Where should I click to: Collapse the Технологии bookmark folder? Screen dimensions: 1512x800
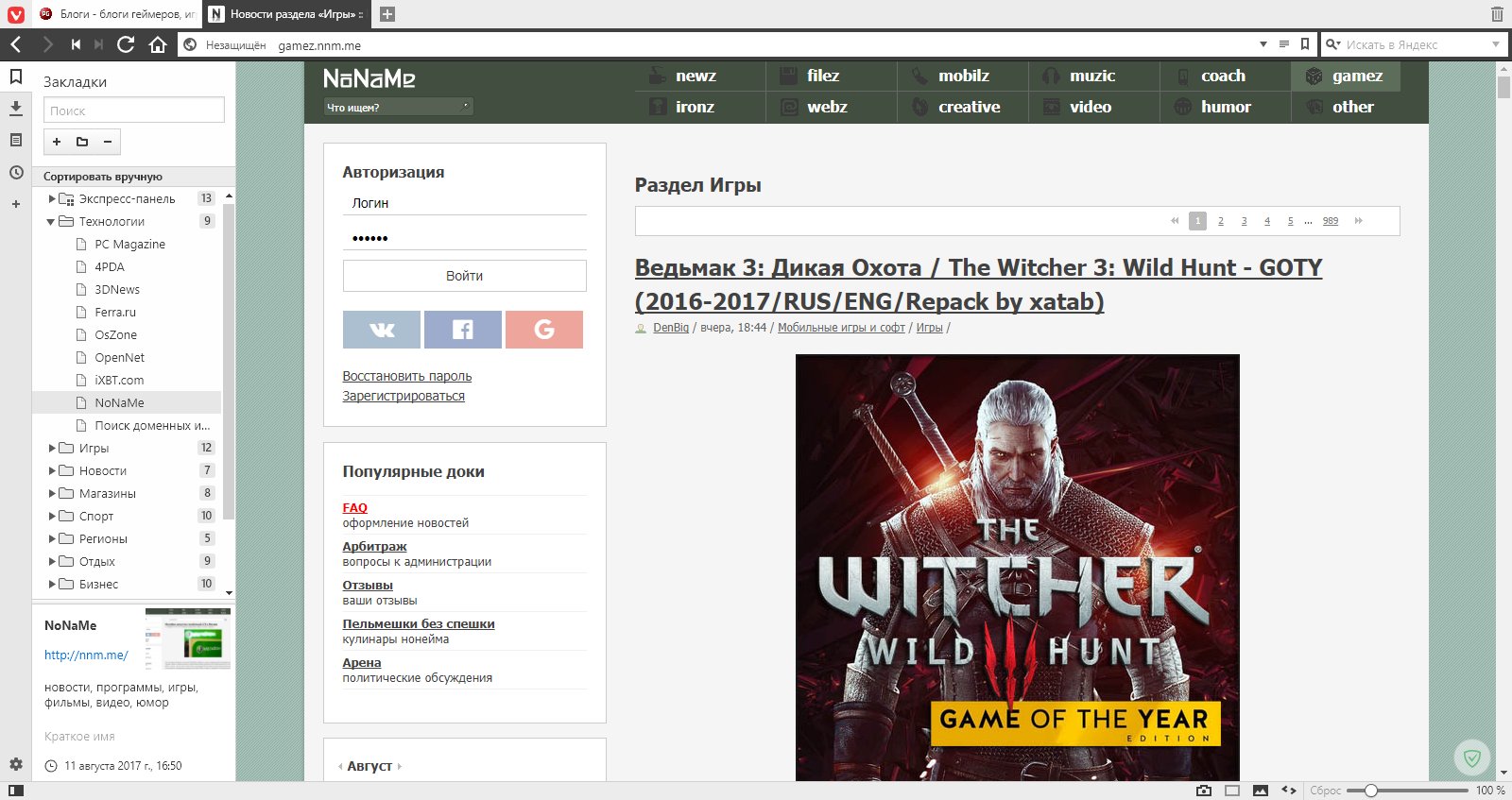coord(51,222)
